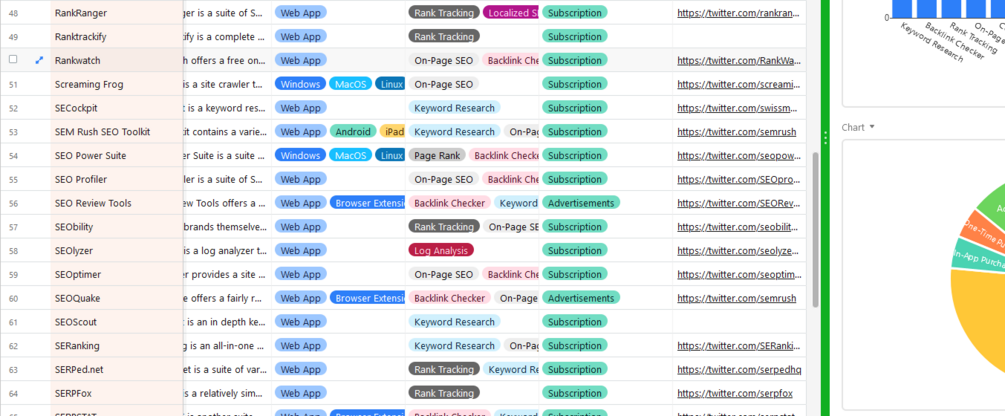Click Subscription tag in SEOScout row
Screen dimensions: 1005x416
click(574, 321)
